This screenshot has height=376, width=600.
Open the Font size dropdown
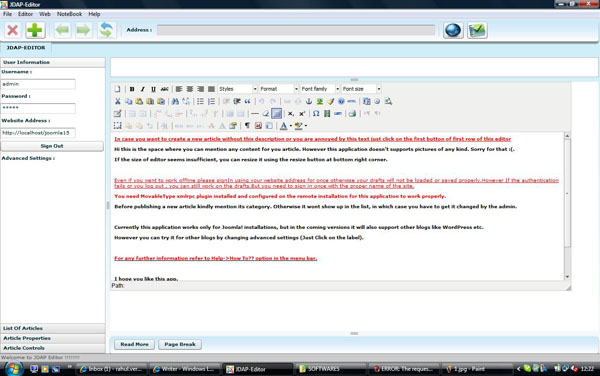coord(361,89)
